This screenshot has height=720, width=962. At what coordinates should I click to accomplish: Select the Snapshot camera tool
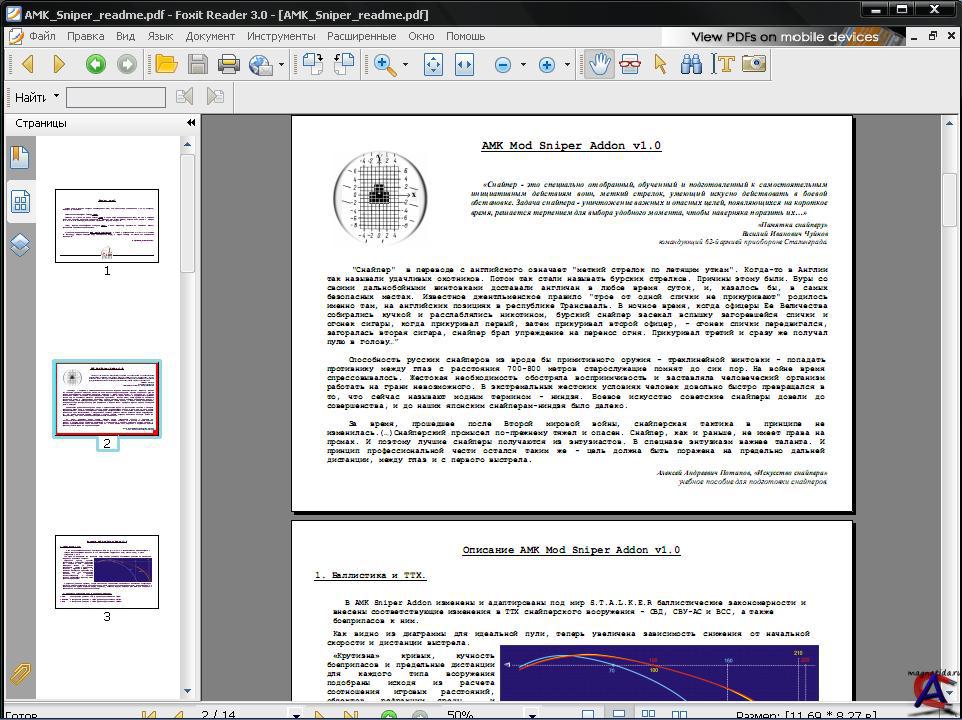click(x=753, y=65)
